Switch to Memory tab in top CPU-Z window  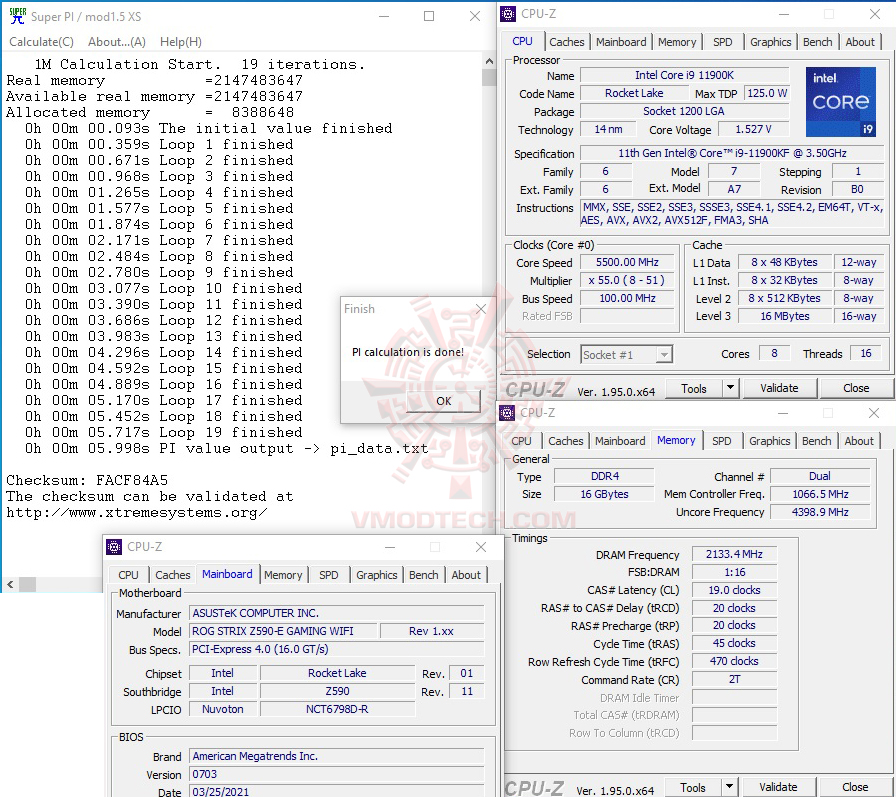tap(677, 42)
